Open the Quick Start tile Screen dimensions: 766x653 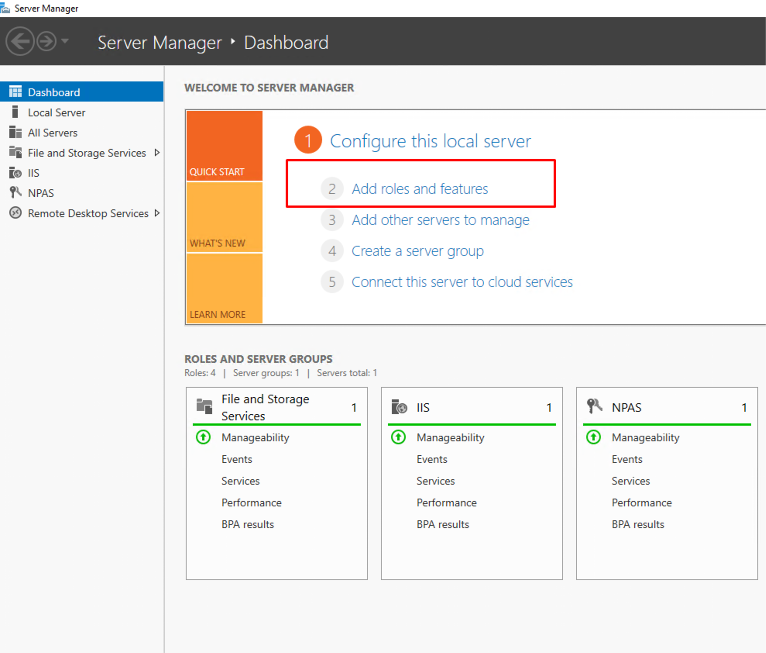pos(225,146)
